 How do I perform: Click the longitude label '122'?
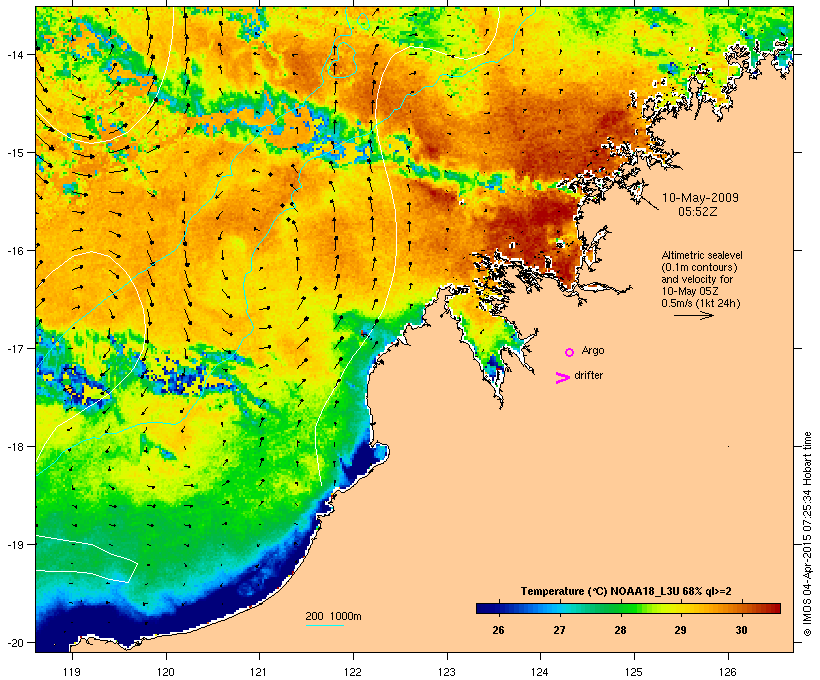(x=353, y=672)
